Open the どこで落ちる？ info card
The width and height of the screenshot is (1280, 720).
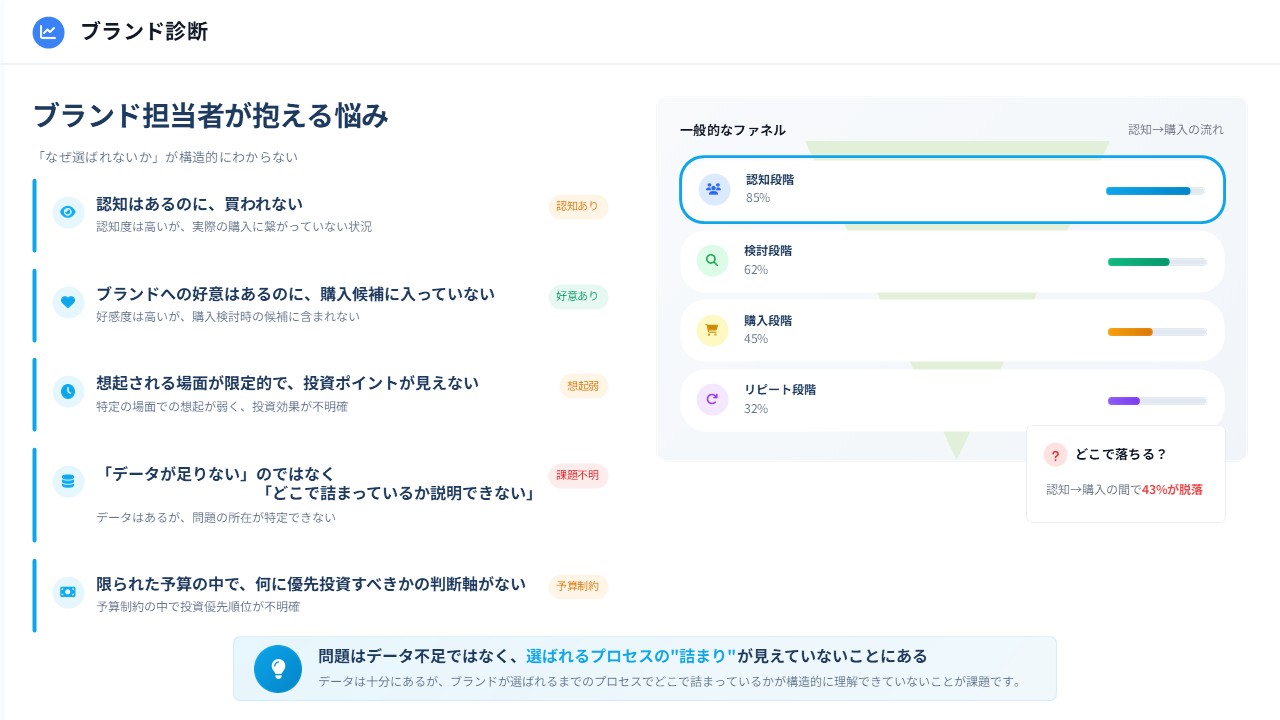1125,473
